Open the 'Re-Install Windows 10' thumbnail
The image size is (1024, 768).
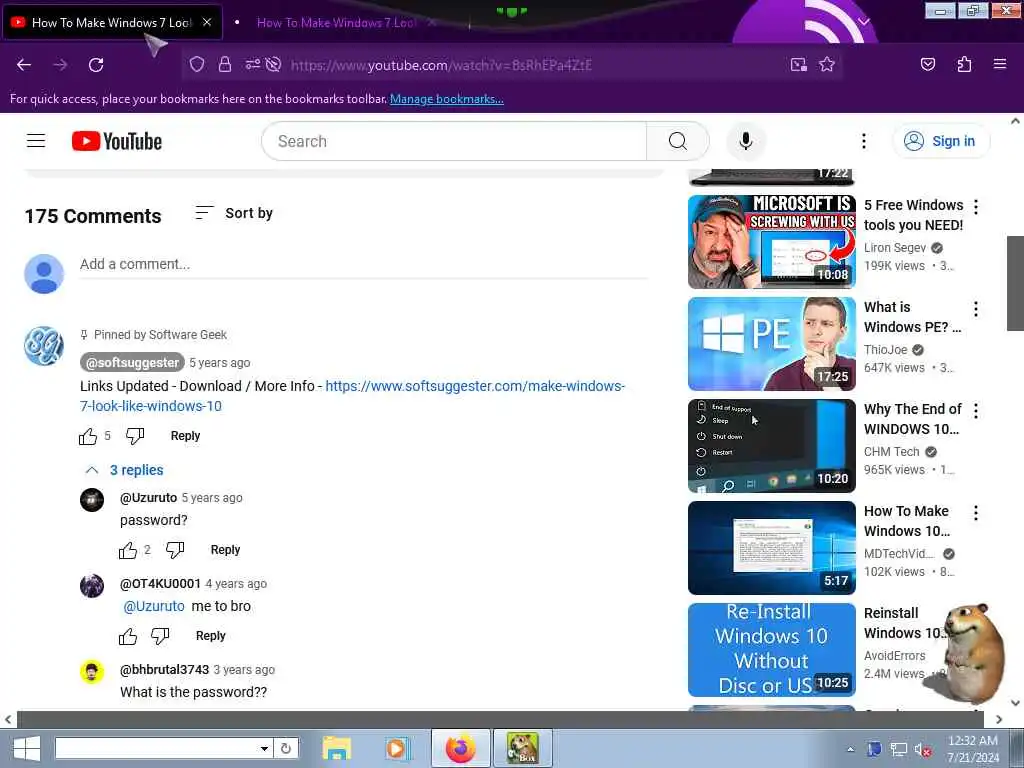pos(772,650)
